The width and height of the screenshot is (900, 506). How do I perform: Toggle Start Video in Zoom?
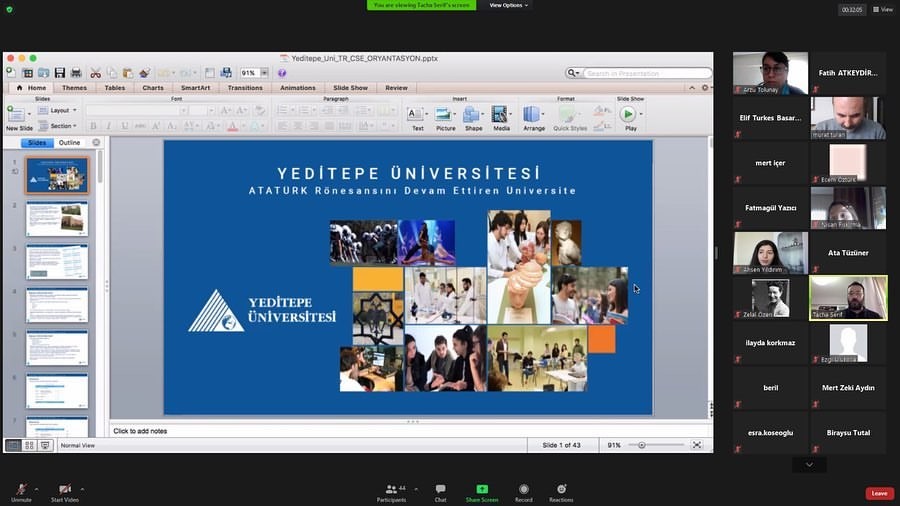(x=65, y=492)
